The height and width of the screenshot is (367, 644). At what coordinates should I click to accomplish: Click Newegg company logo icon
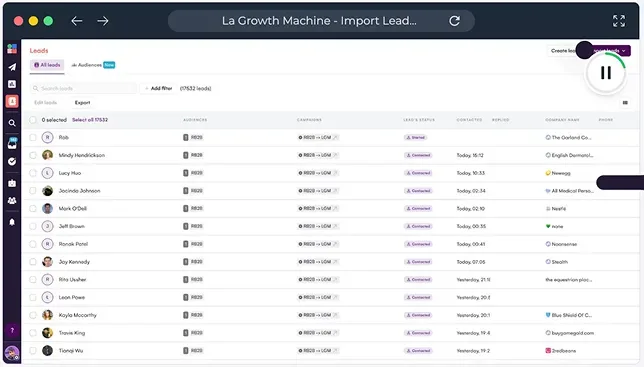548,173
